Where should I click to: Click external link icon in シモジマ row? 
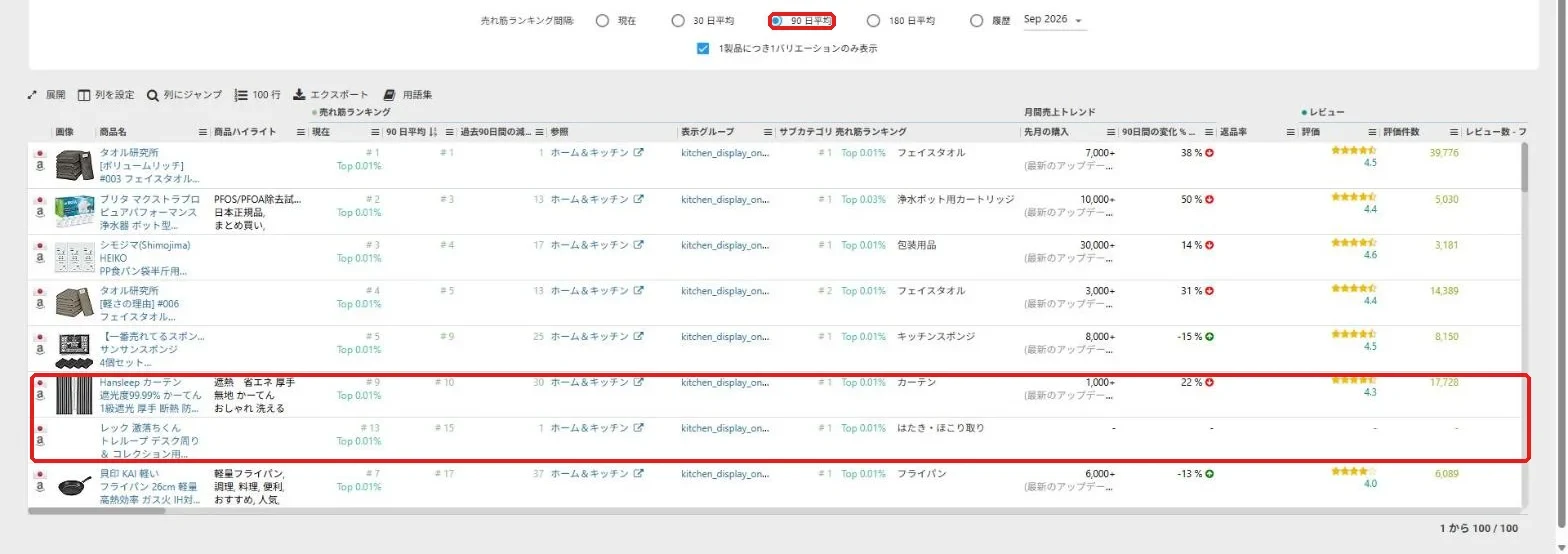639,245
